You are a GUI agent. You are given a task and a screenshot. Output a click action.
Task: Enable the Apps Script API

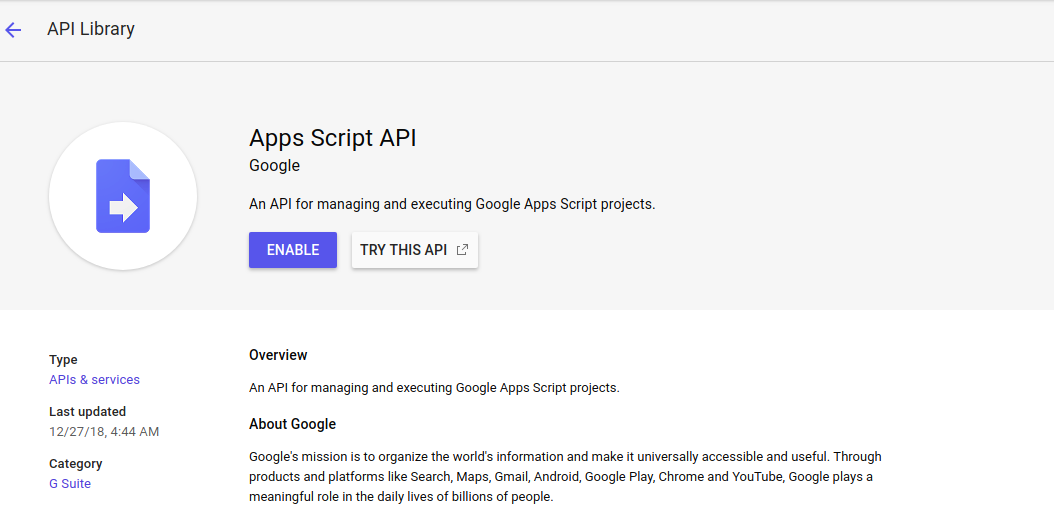[292, 250]
